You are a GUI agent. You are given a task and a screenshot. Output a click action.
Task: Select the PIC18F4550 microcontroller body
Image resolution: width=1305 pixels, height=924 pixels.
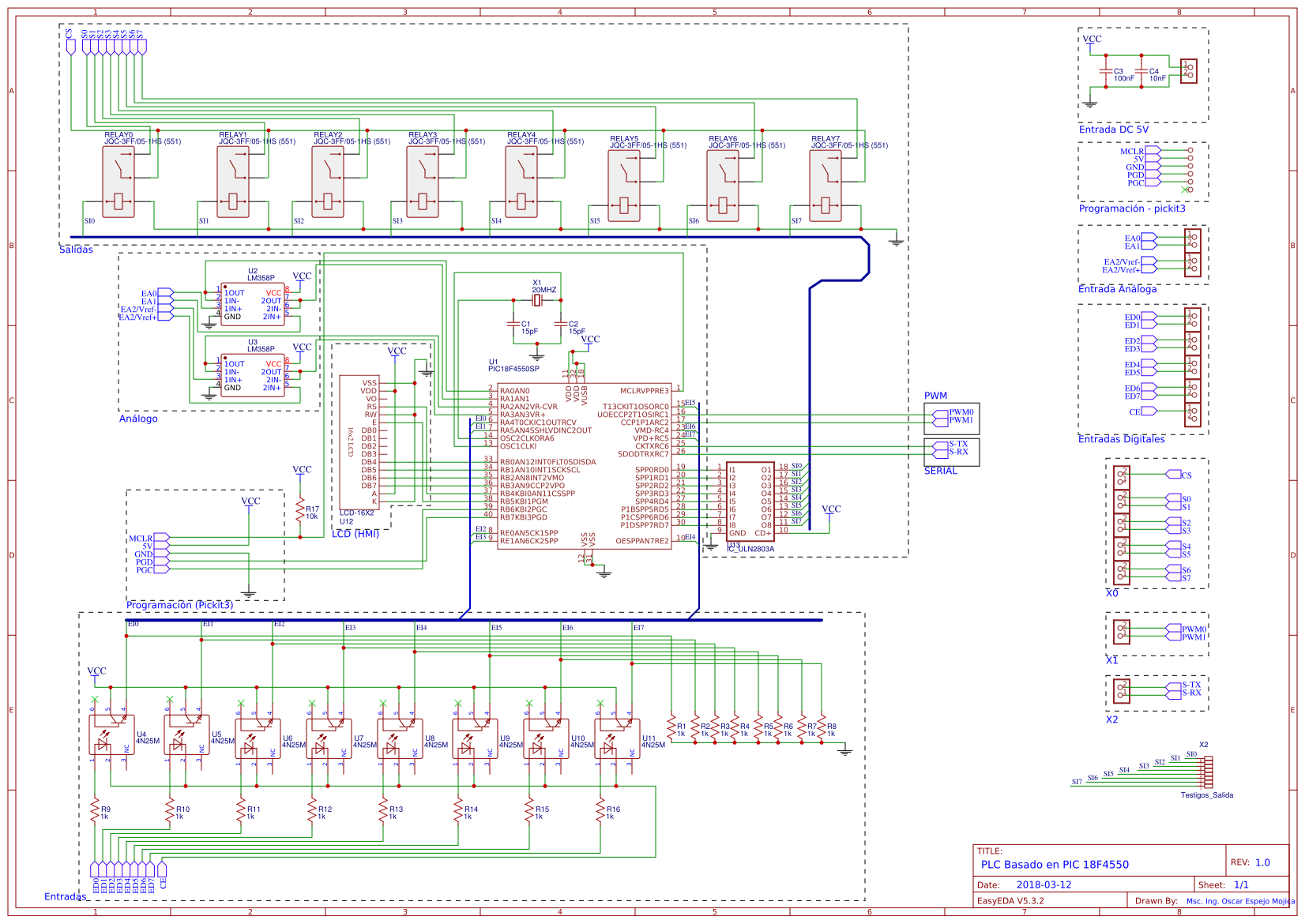click(585, 466)
